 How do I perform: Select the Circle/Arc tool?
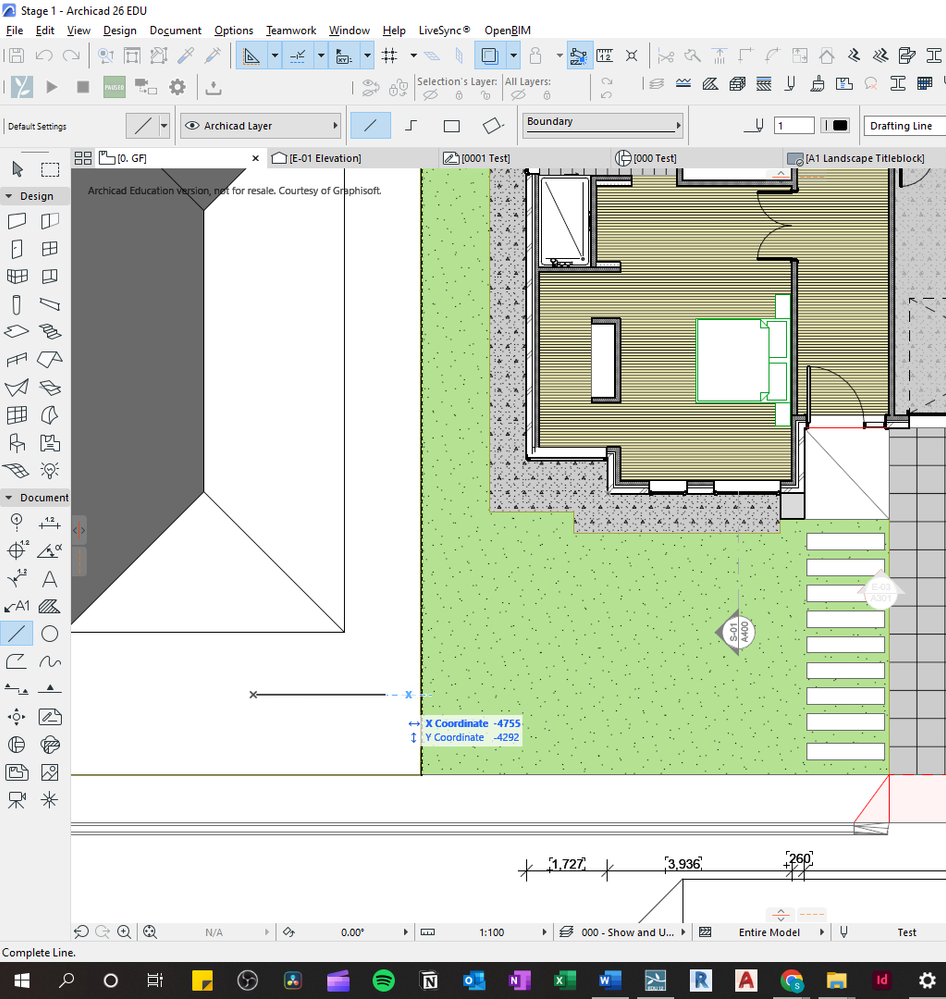tap(49, 633)
